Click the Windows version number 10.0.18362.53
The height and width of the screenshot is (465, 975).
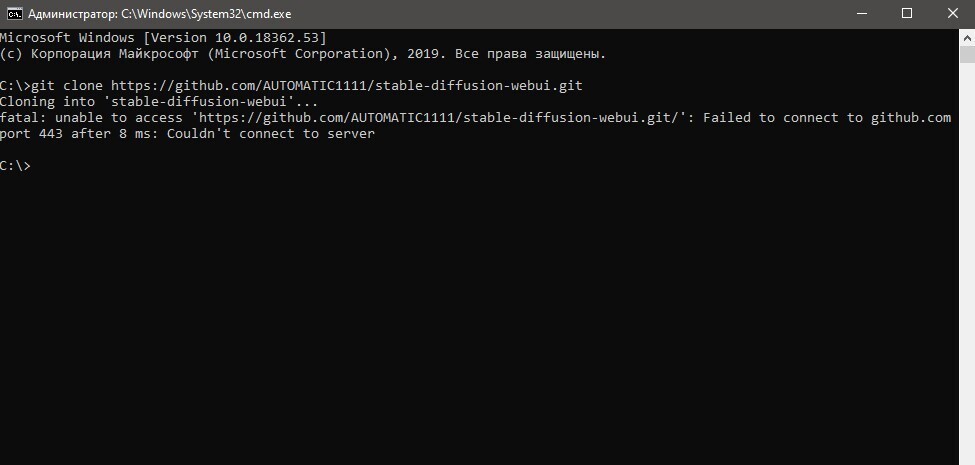click(x=270, y=38)
